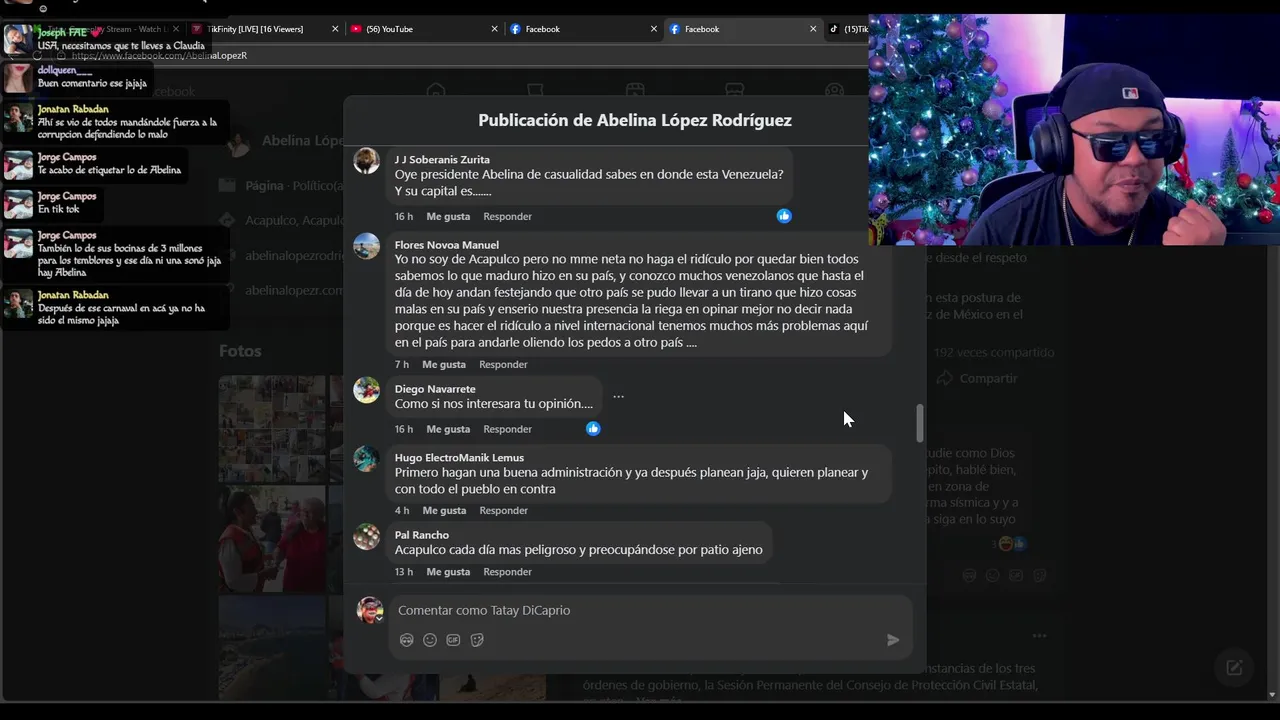Image resolution: width=1280 pixels, height=720 pixels.
Task: Like Flores Novoa Manuel's comment
Action: (444, 364)
